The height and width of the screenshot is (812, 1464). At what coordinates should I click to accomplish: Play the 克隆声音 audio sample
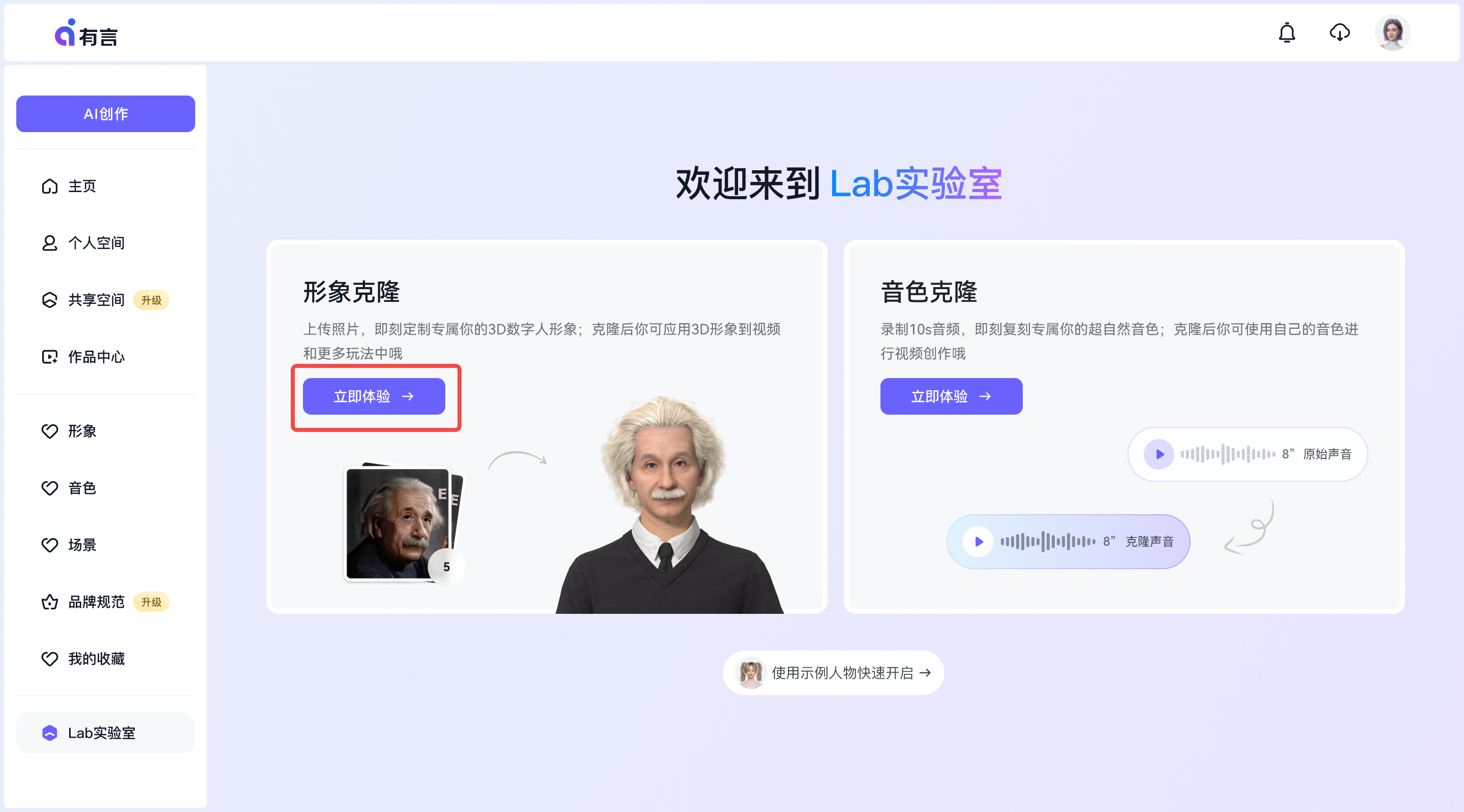(978, 542)
